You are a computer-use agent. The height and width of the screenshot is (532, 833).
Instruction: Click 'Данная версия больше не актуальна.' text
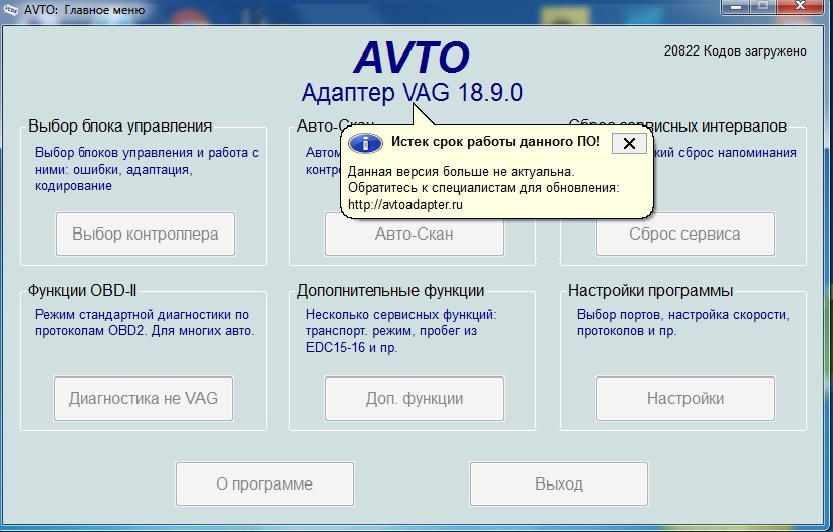[x=461, y=172]
